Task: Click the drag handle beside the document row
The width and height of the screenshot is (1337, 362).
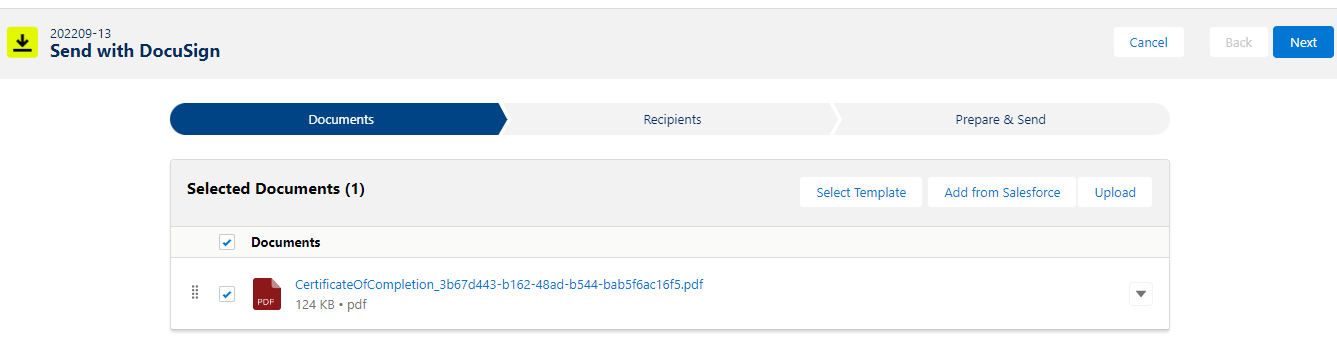Action: pos(195,293)
